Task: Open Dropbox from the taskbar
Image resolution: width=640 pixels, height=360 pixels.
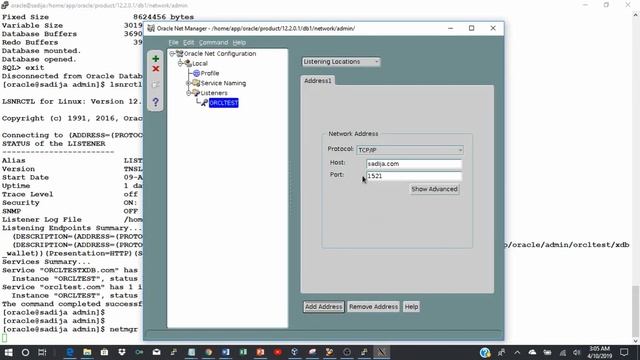Action: point(122,352)
